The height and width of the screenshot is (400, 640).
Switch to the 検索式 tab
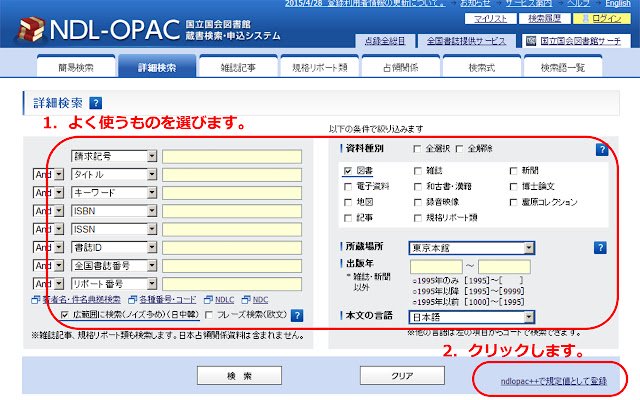pyautogui.click(x=482, y=67)
